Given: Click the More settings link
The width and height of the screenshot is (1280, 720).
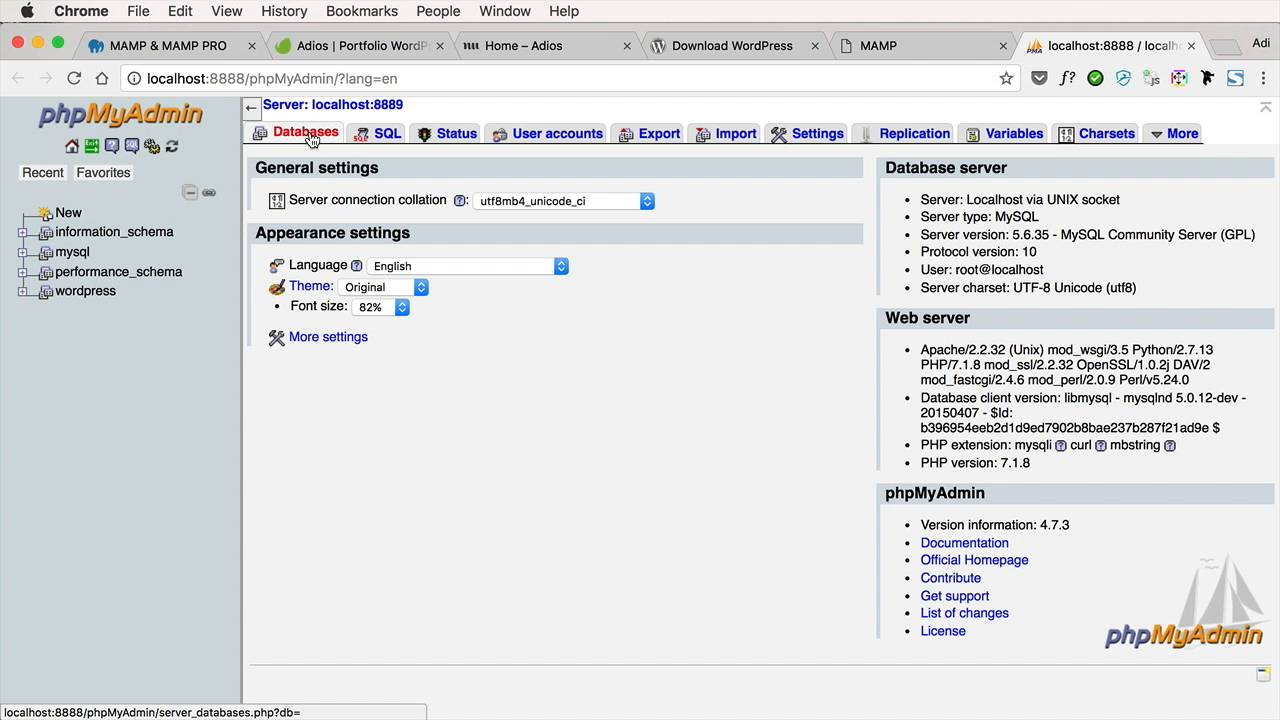Looking at the screenshot, I should click(x=328, y=337).
